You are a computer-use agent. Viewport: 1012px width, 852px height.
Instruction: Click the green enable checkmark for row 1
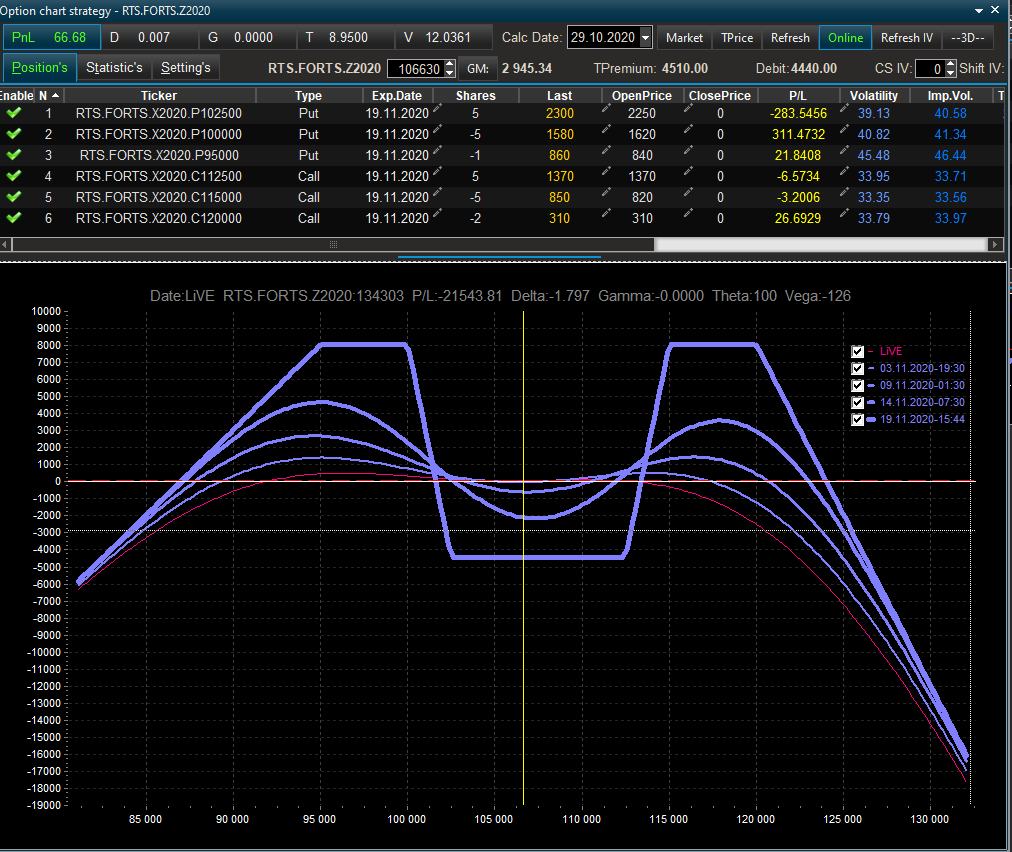[x=14, y=113]
